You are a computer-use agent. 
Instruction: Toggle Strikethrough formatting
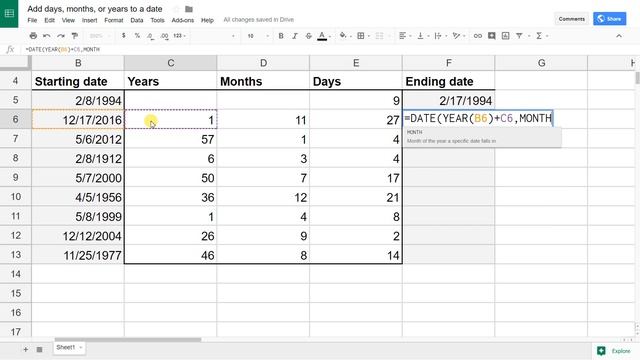(x=309, y=36)
